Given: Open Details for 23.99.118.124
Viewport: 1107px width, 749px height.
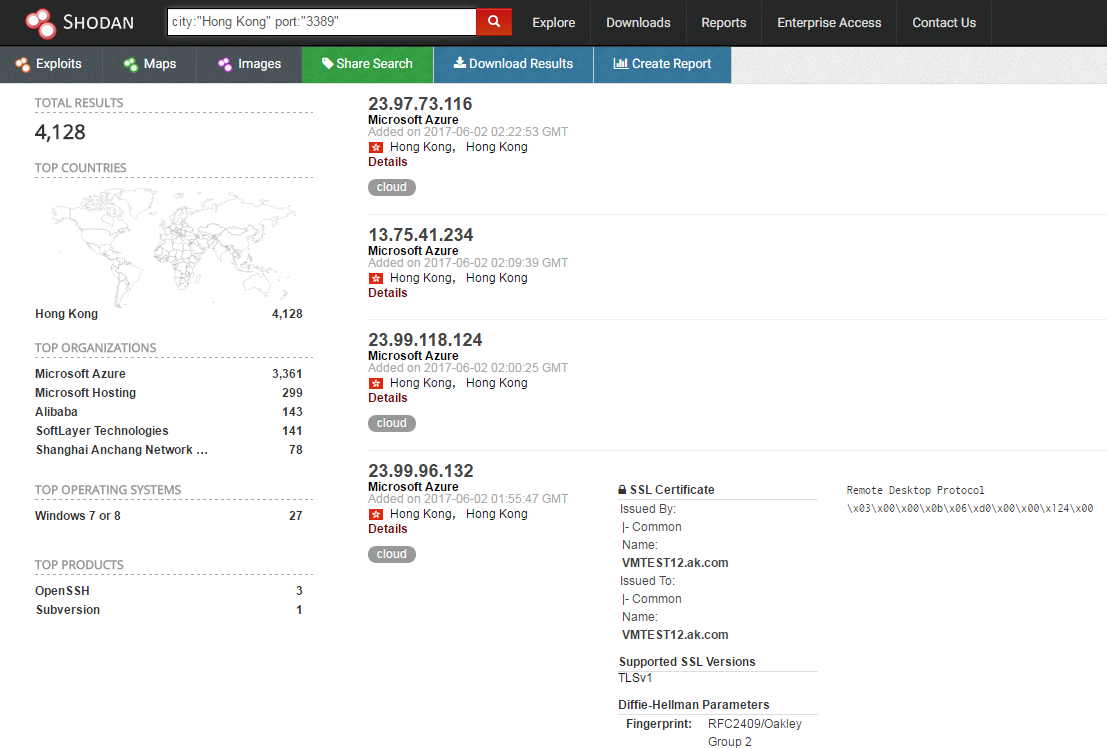Looking at the screenshot, I should click(388, 397).
